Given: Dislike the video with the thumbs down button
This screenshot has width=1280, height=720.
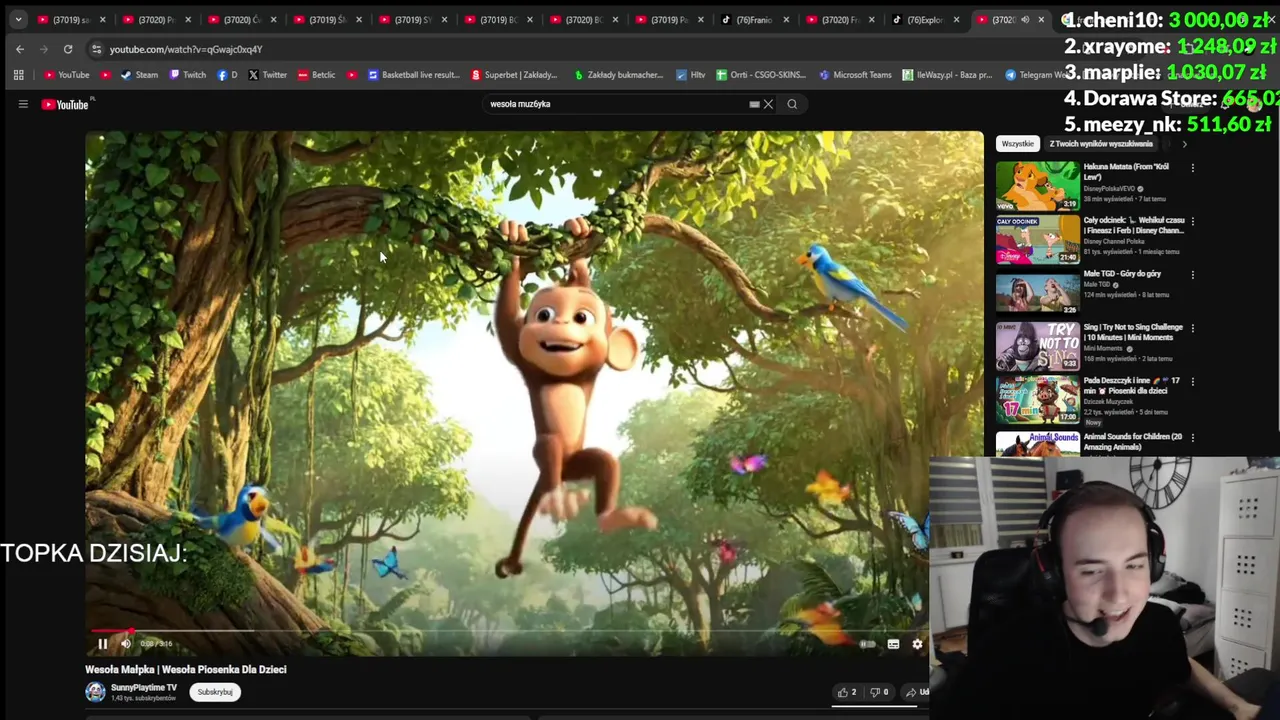Looking at the screenshot, I should (879, 692).
